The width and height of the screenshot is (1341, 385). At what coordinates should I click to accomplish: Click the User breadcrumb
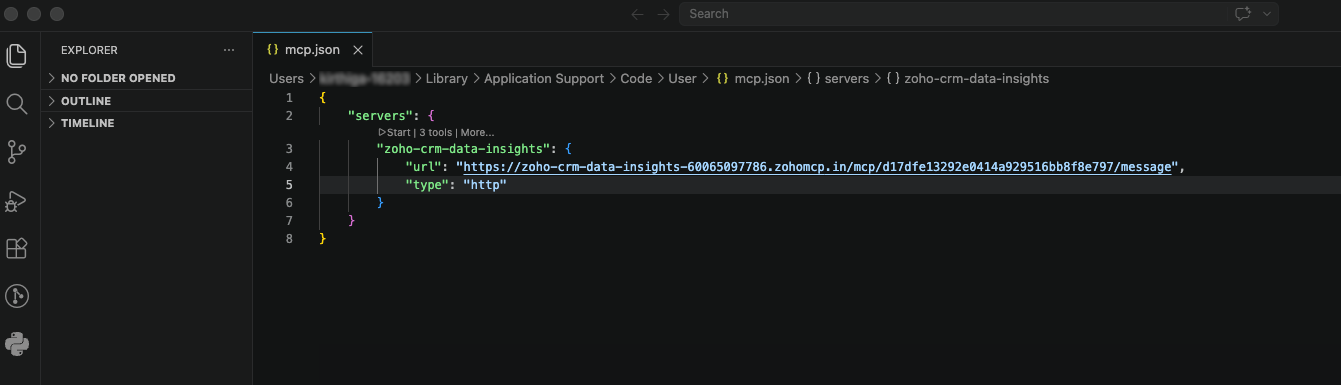tap(682, 78)
